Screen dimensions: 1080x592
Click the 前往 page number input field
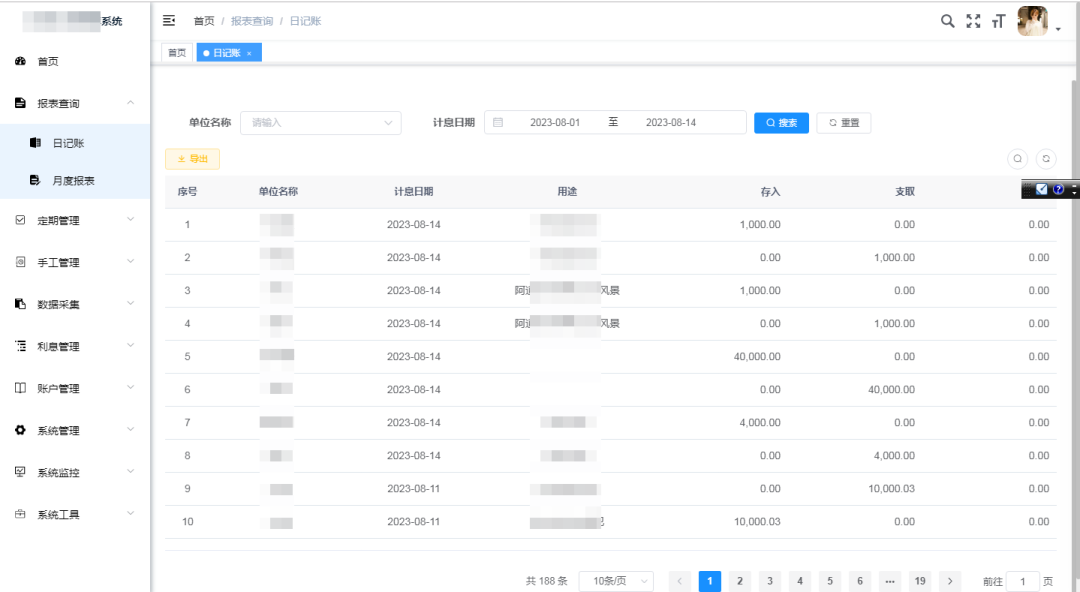click(x=1022, y=581)
